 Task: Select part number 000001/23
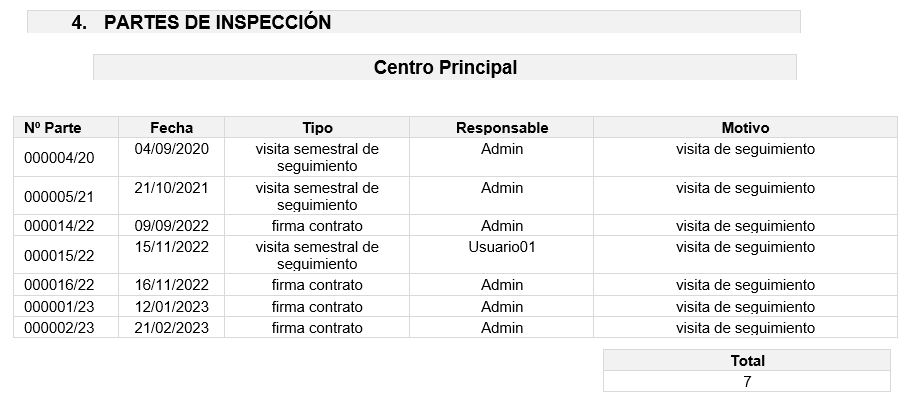tap(59, 307)
